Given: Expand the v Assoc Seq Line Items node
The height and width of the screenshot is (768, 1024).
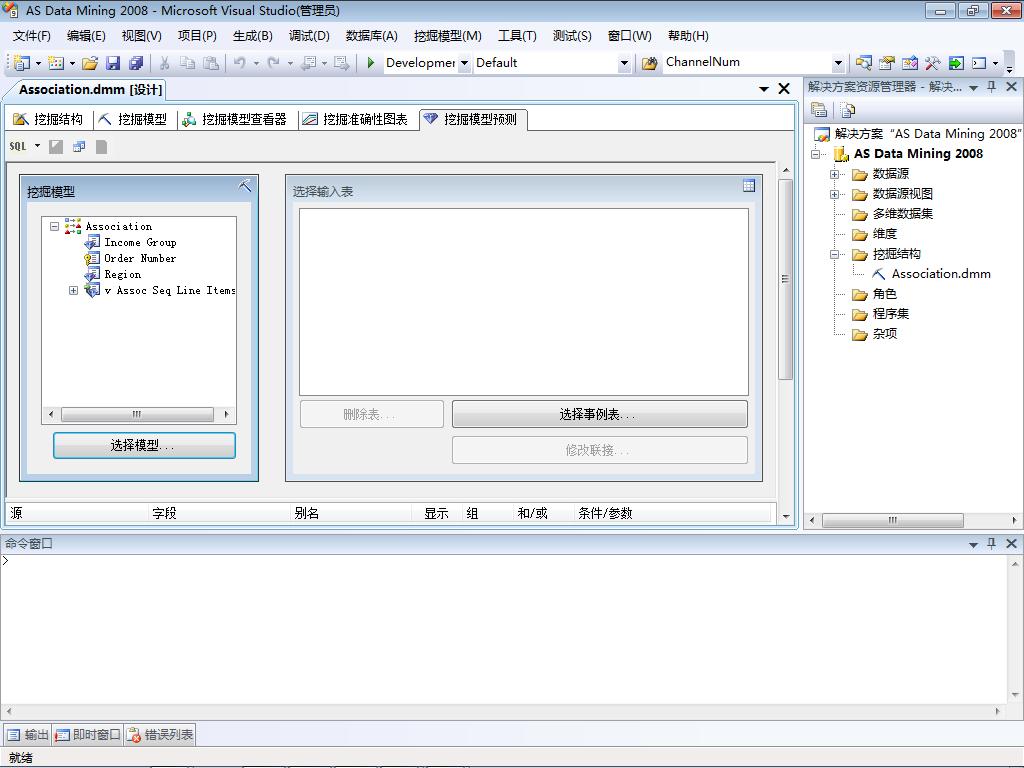Looking at the screenshot, I should (x=73, y=291).
